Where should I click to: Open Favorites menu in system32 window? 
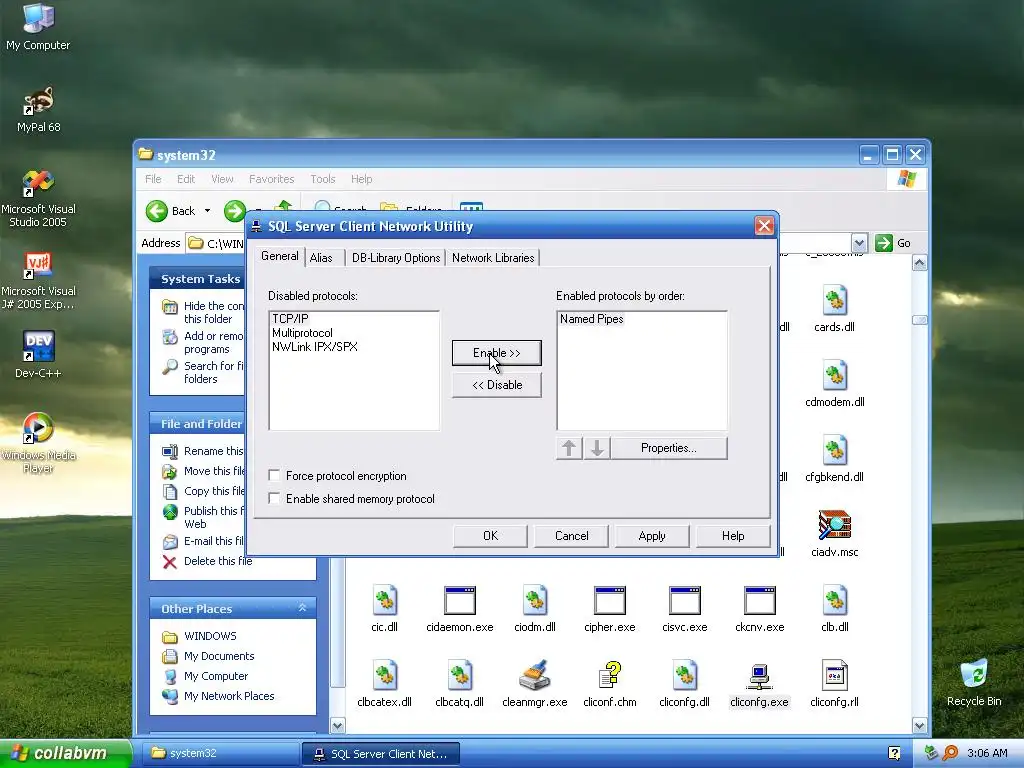(272, 179)
